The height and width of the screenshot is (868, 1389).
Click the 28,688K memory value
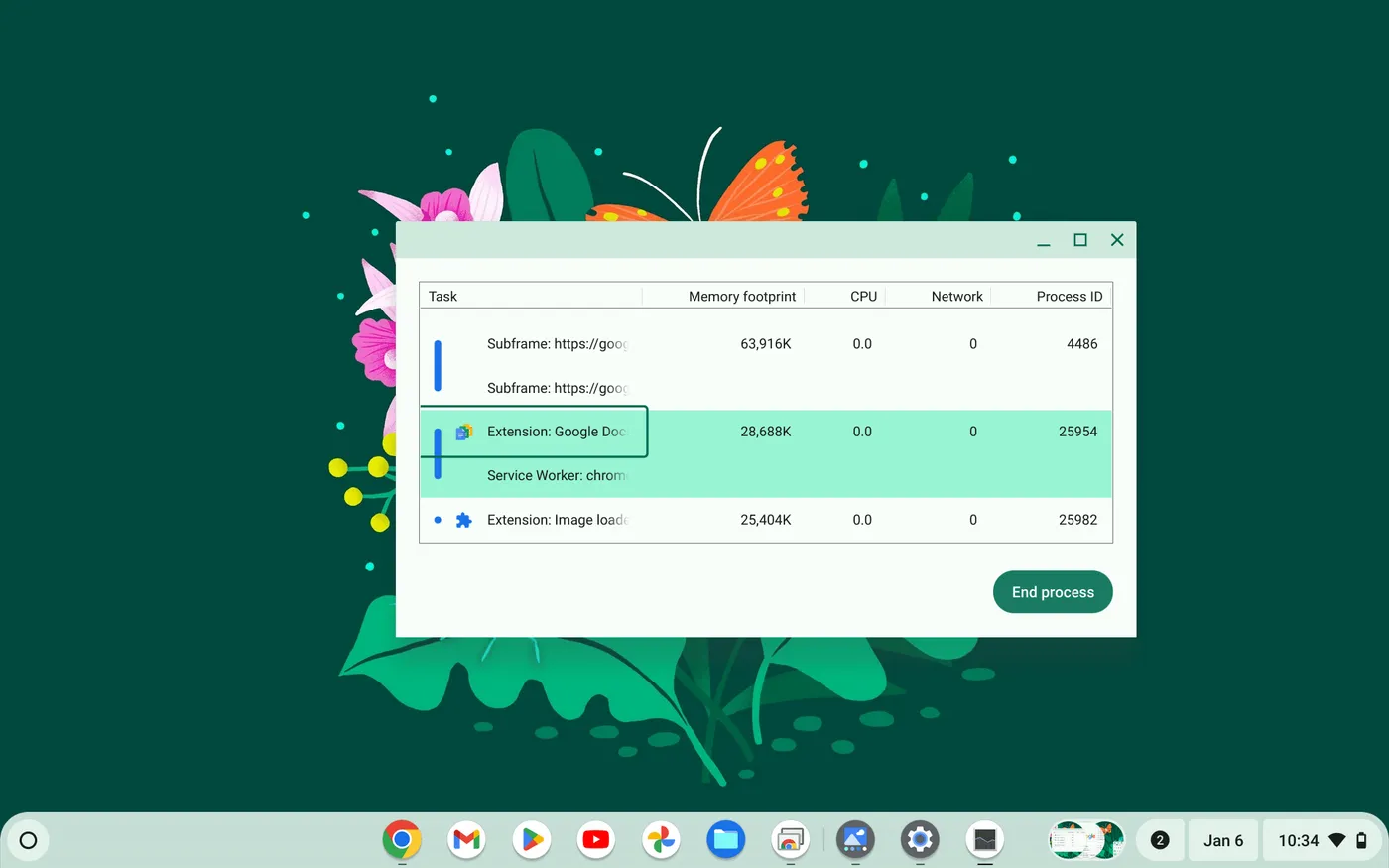point(766,432)
